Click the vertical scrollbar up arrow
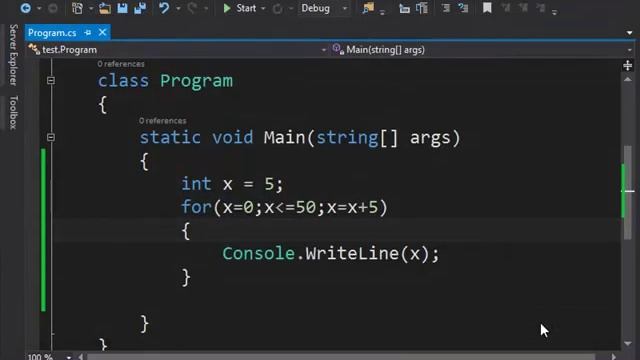Screen dimensions: 640x360 click(628, 80)
